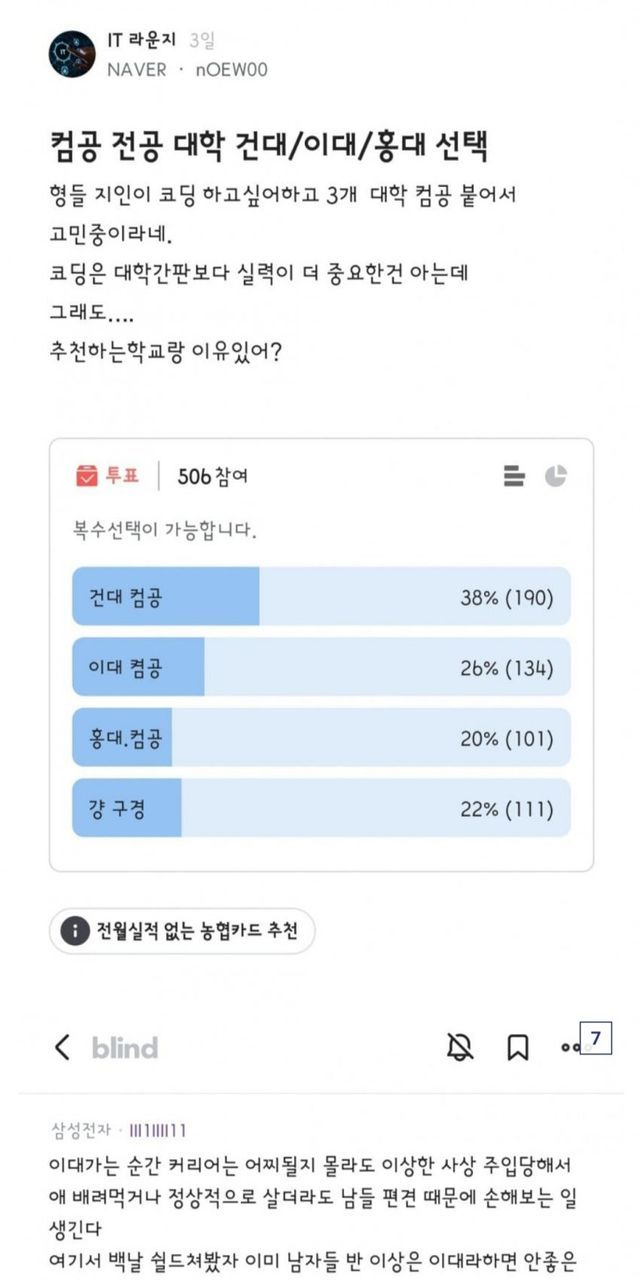
Task: View the NAVER nOEW00 author info
Action: point(186,70)
